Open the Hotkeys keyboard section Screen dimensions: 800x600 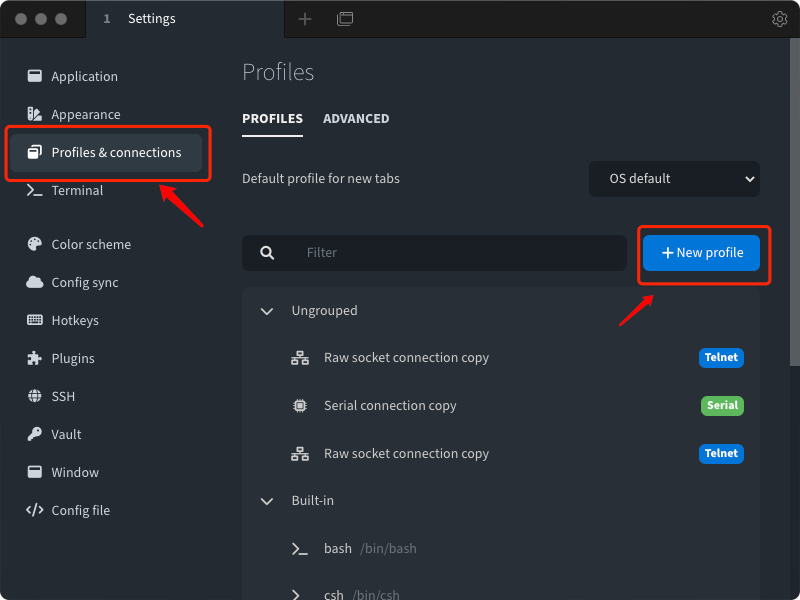point(74,320)
